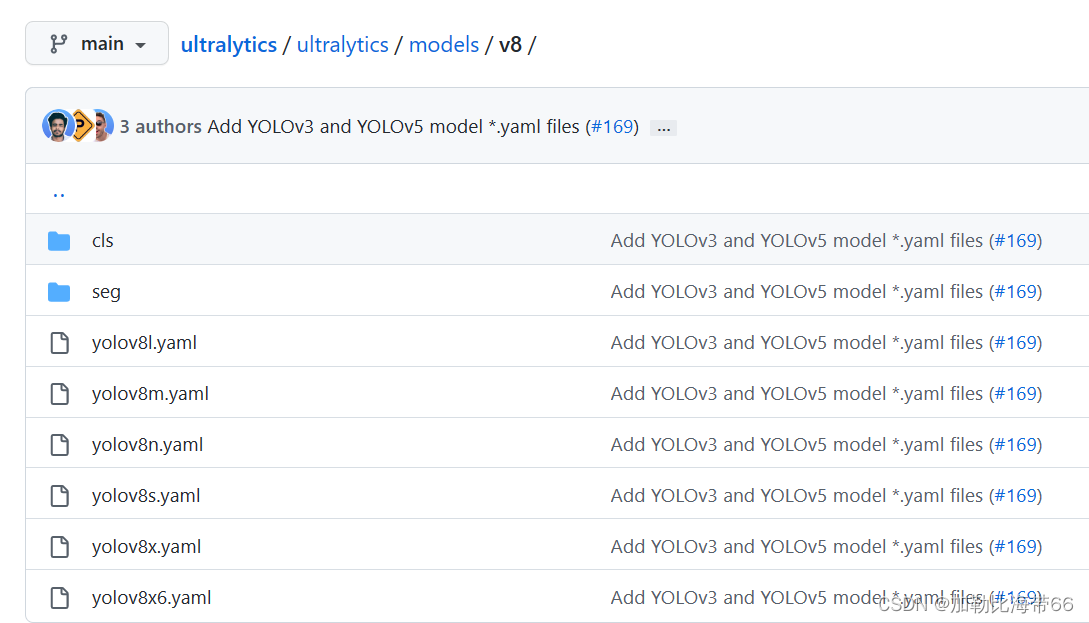This screenshot has height=623, width=1089.
Task: Expand commit message ellipsis button
Action: (x=663, y=128)
